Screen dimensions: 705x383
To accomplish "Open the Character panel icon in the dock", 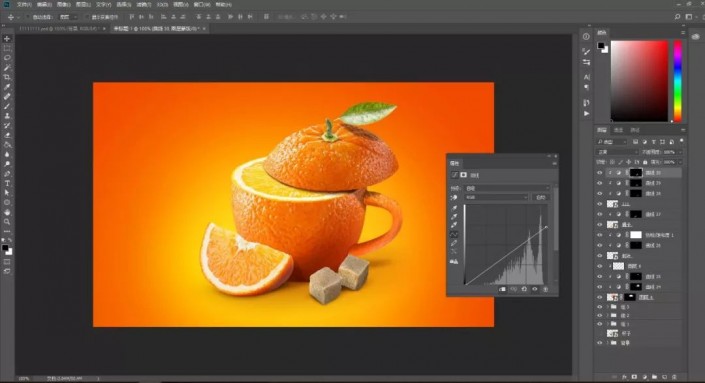I will point(586,77).
